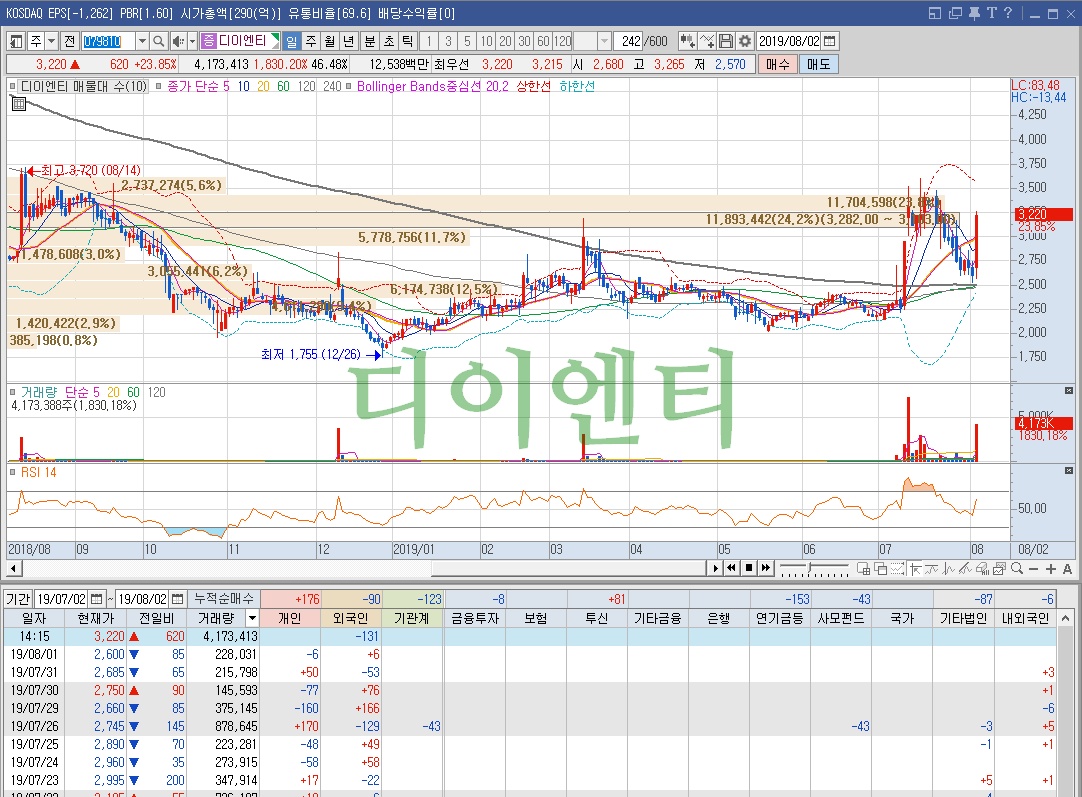Zoom in chart with plus icon
The image size is (1082, 797).
(x=1050, y=569)
